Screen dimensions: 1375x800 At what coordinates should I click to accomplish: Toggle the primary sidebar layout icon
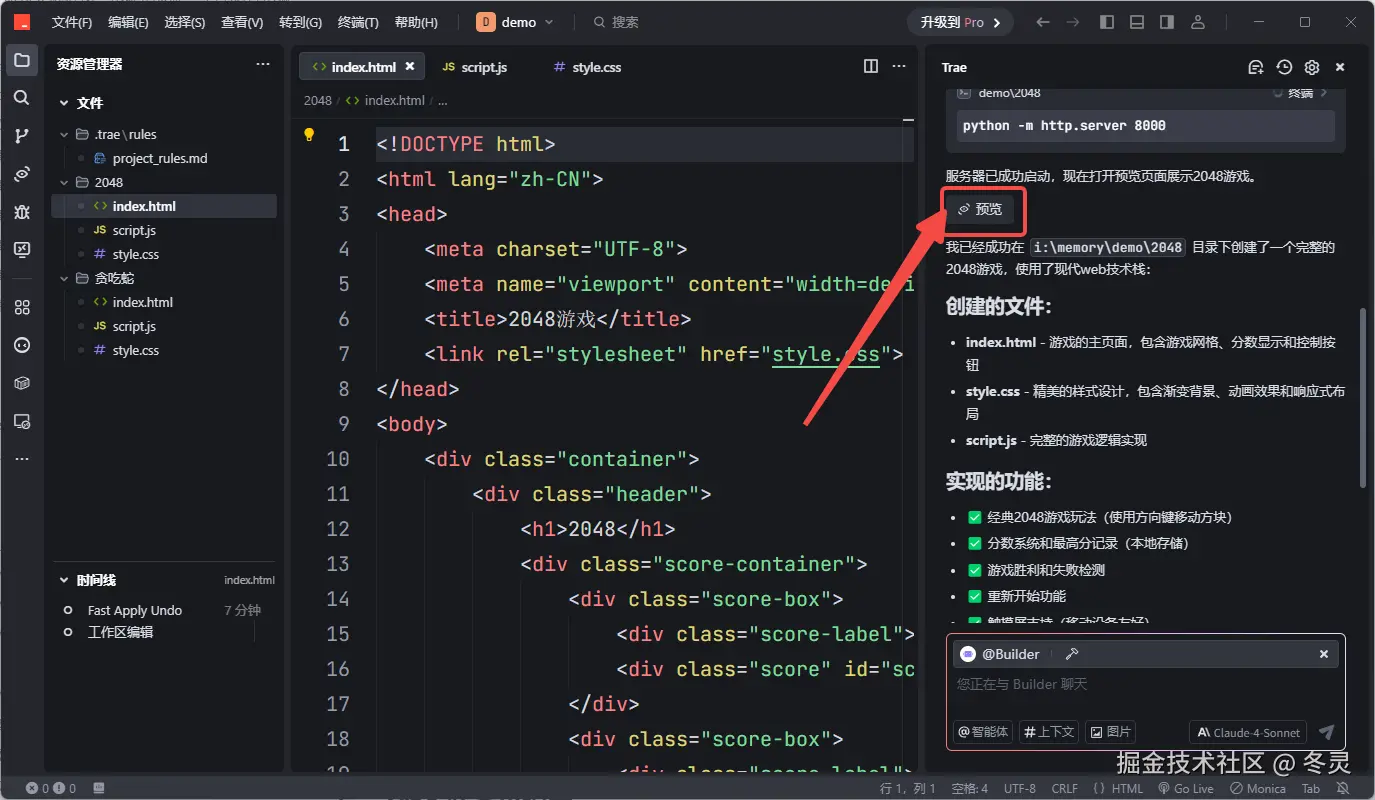[x=1107, y=22]
